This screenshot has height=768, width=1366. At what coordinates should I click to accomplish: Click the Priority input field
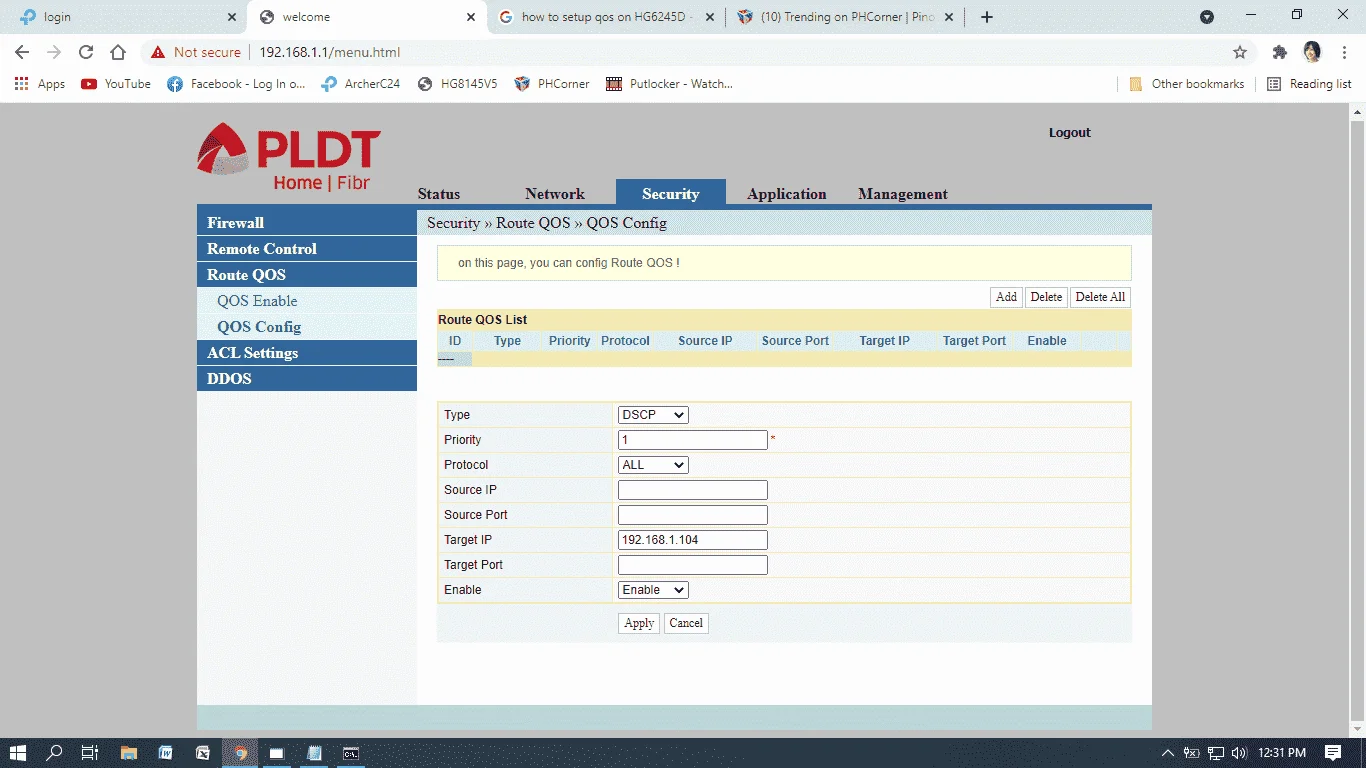(693, 440)
